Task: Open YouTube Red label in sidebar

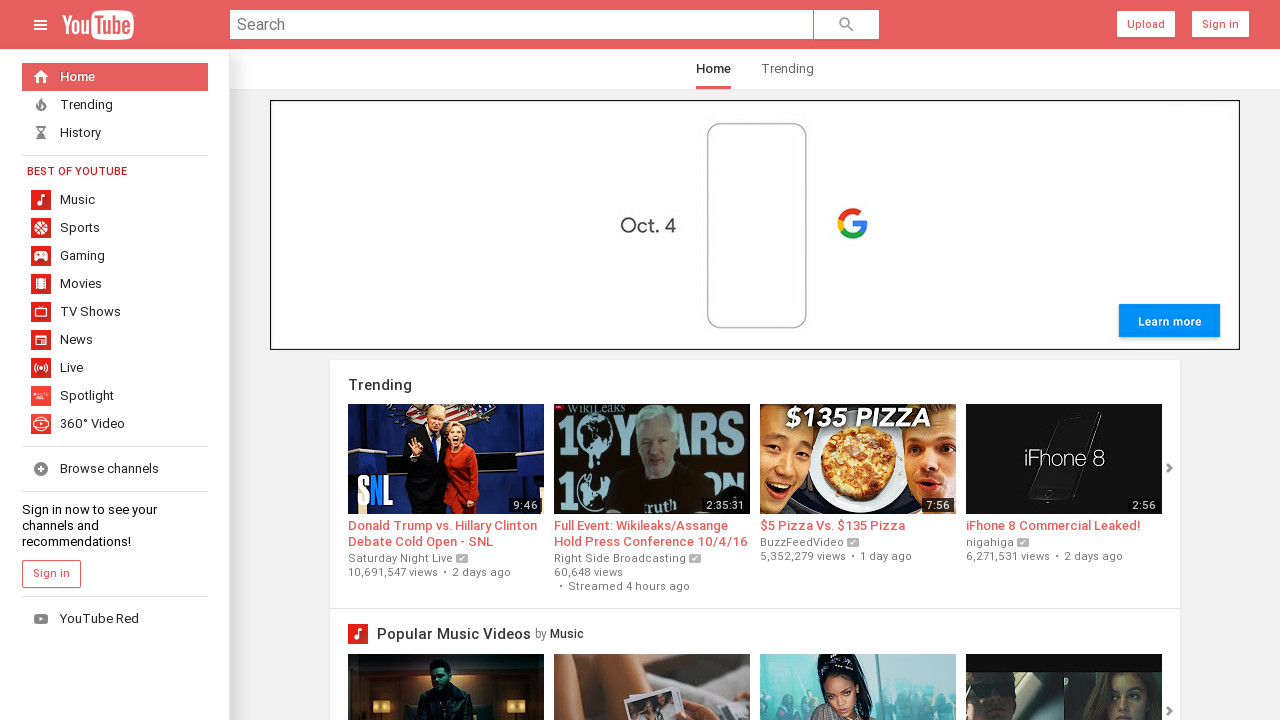Action: tap(99, 619)
